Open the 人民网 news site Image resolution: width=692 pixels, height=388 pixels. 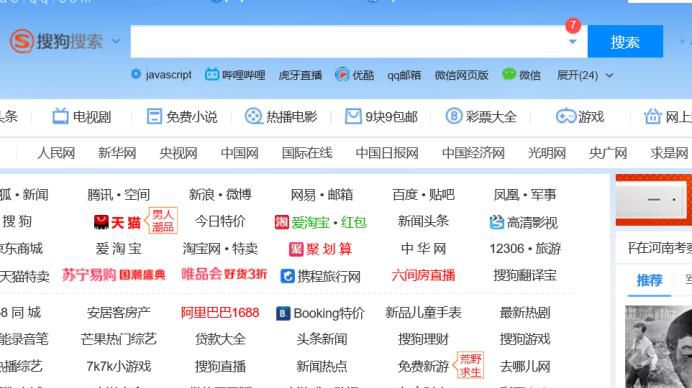pyautogui.click(x=56, y=153)
